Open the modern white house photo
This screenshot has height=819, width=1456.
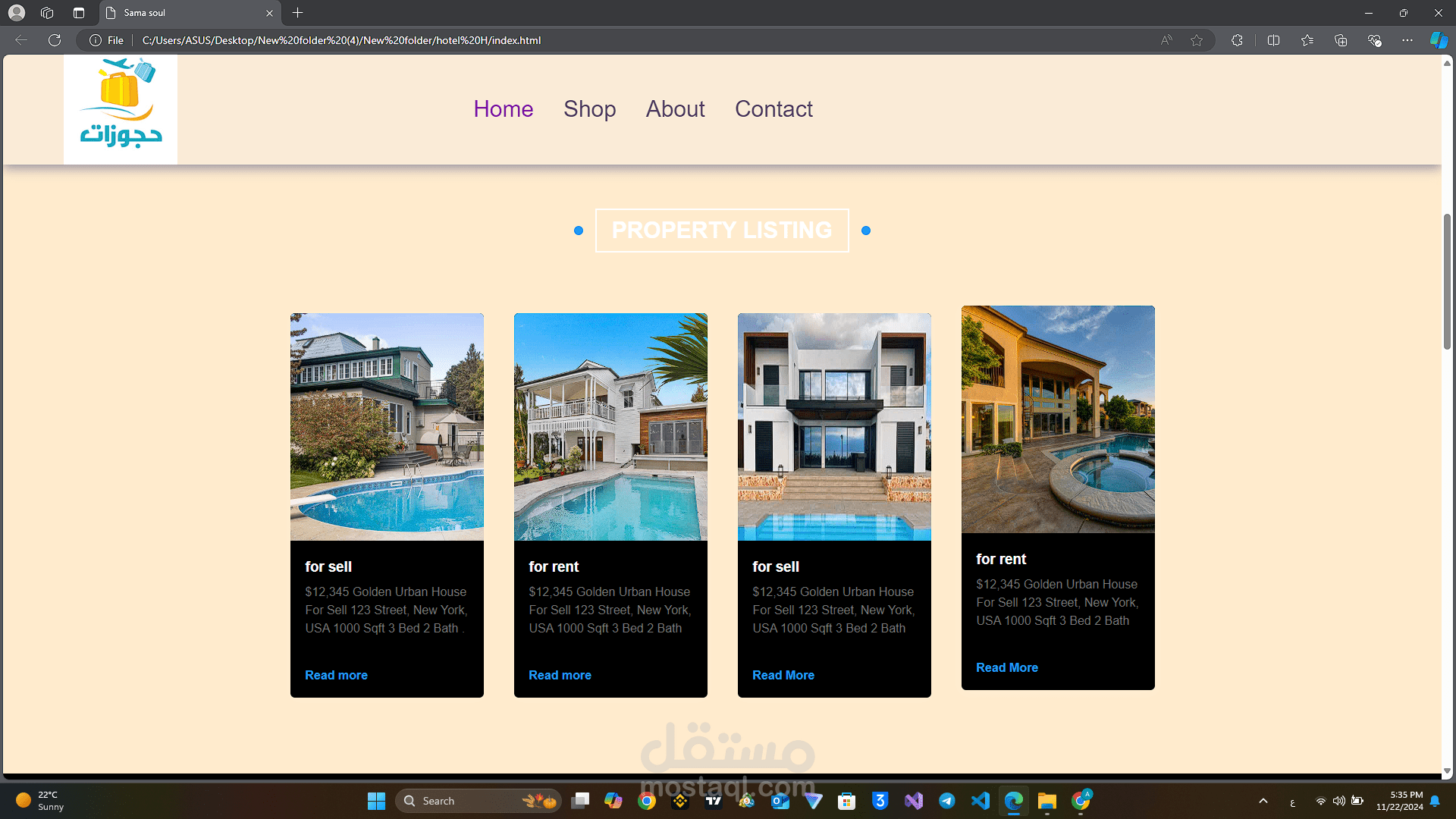834,427
